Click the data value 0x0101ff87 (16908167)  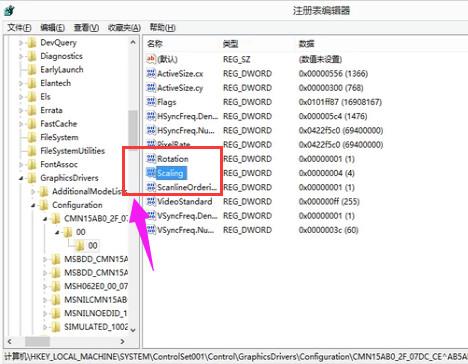point(340,102)
